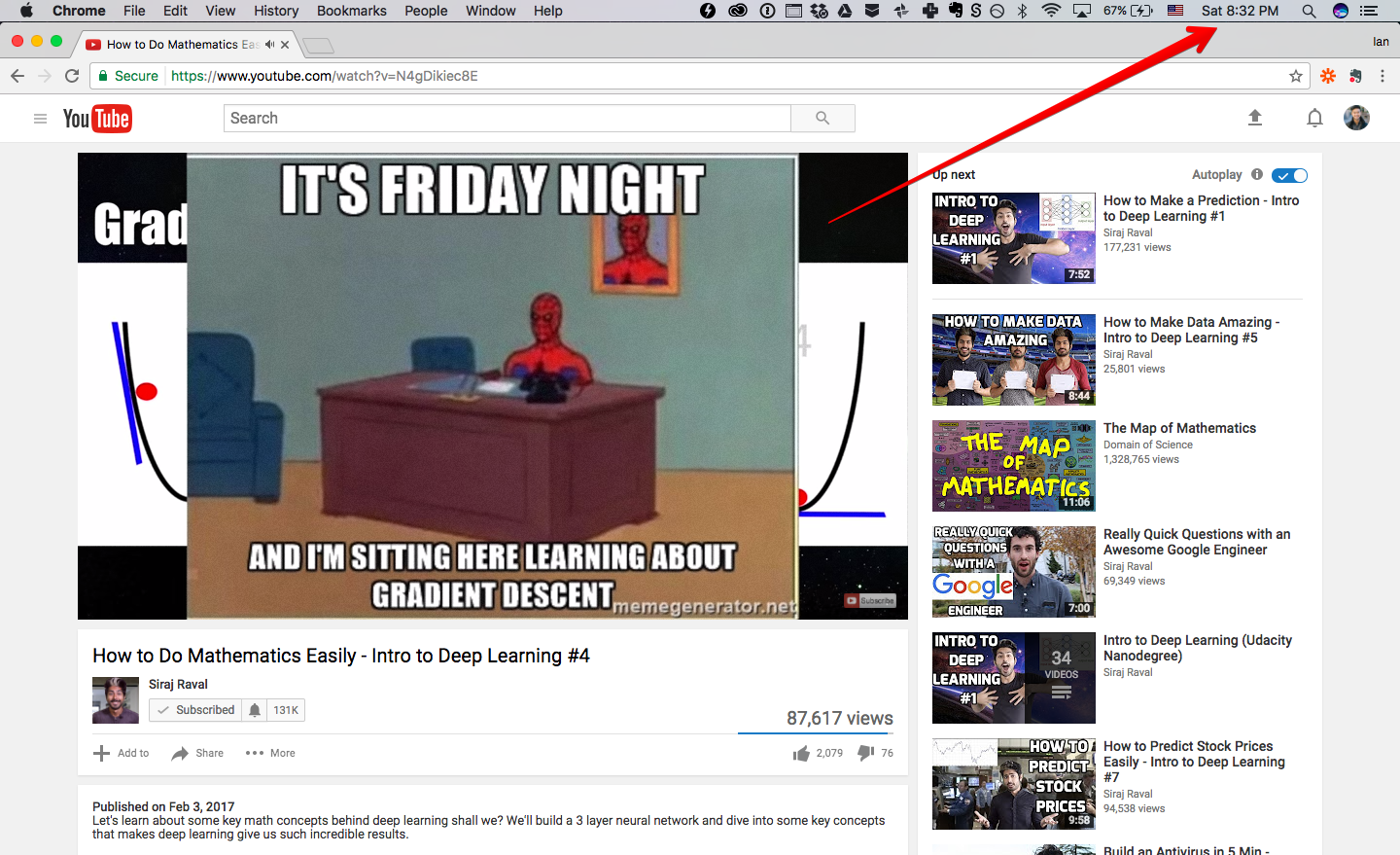The width and height of the screenshot is (1400, 855).
Task: Click the like/dislike ratio bar
Action: pos(816,732)
